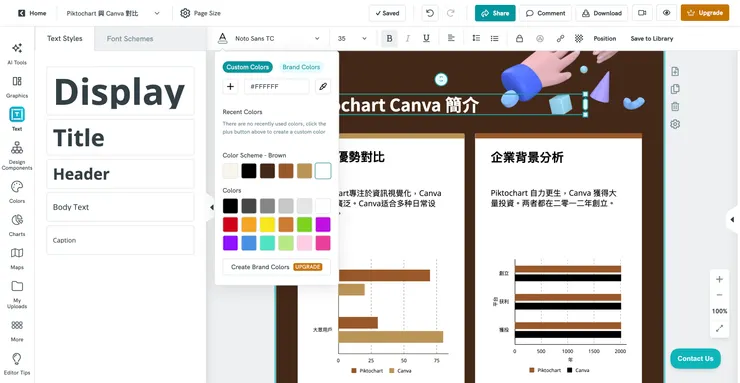Open Page Size settings

tap(201, 13)
